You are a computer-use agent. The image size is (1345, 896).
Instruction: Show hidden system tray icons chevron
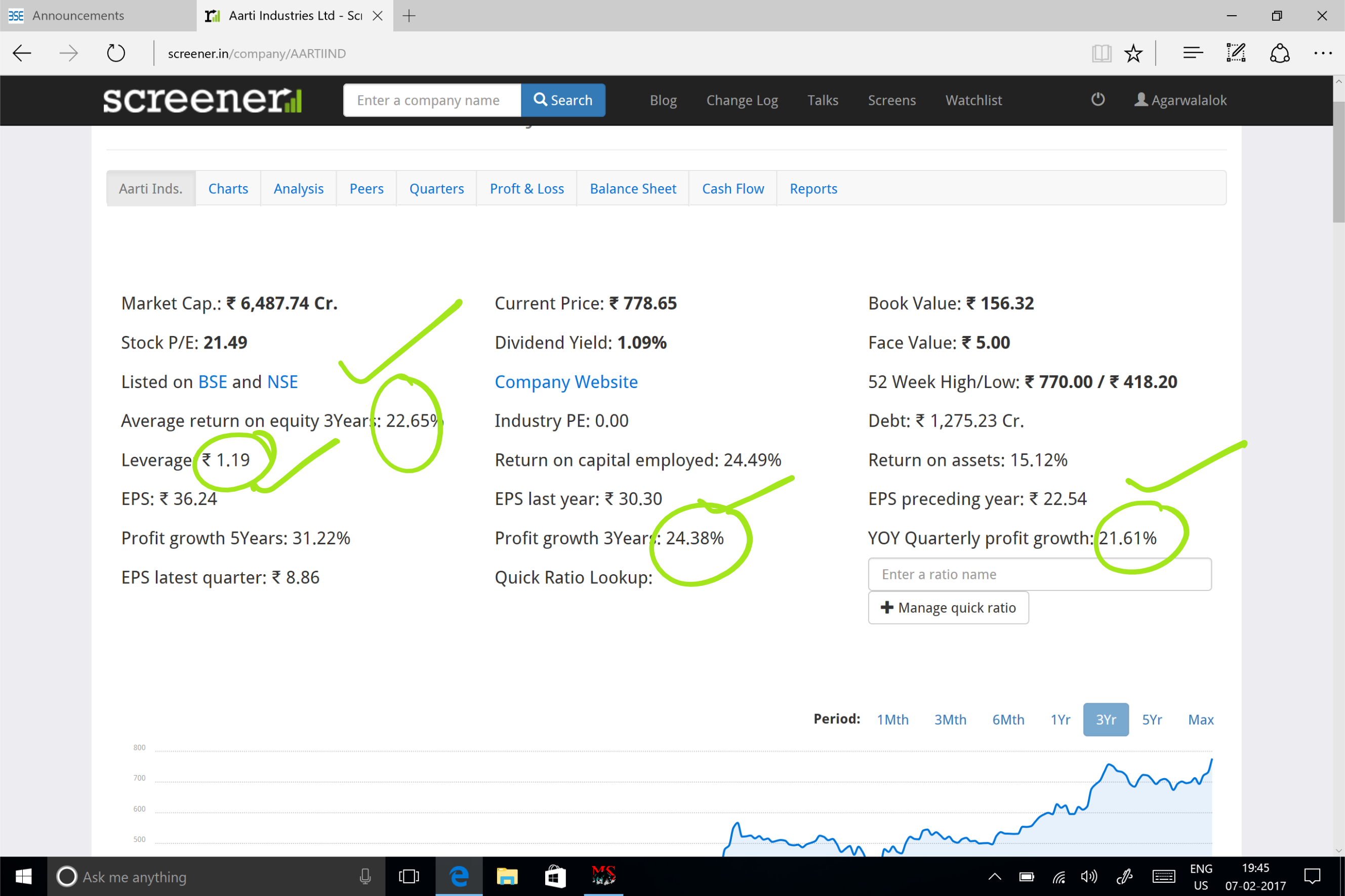click(x=995, y=876)
